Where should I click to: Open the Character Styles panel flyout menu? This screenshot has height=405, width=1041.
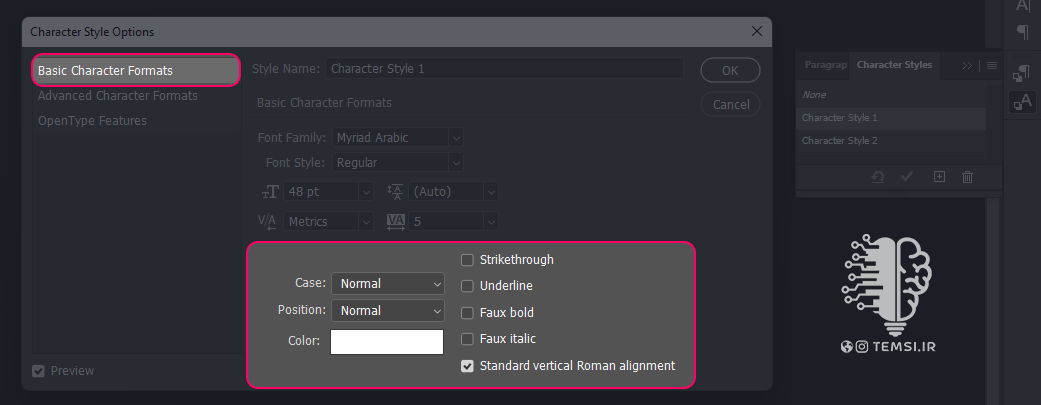[x=992, y=65]
